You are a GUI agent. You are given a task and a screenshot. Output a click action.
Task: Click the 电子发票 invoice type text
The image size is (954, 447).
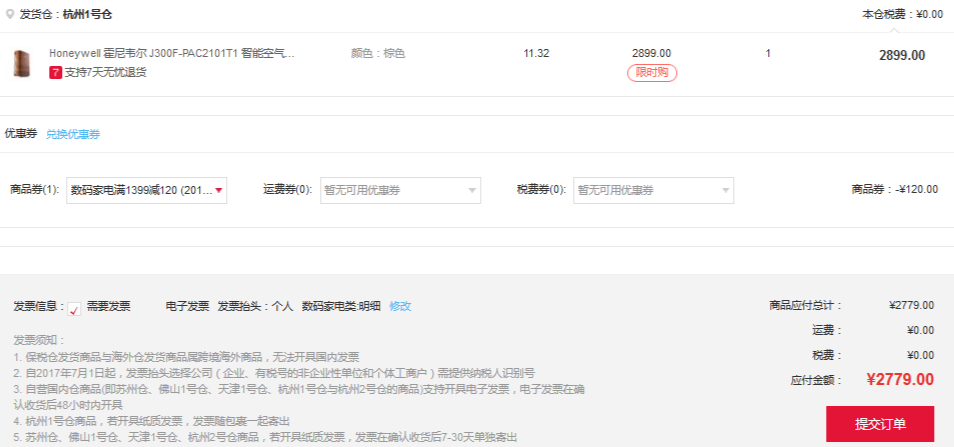(187, 307)
